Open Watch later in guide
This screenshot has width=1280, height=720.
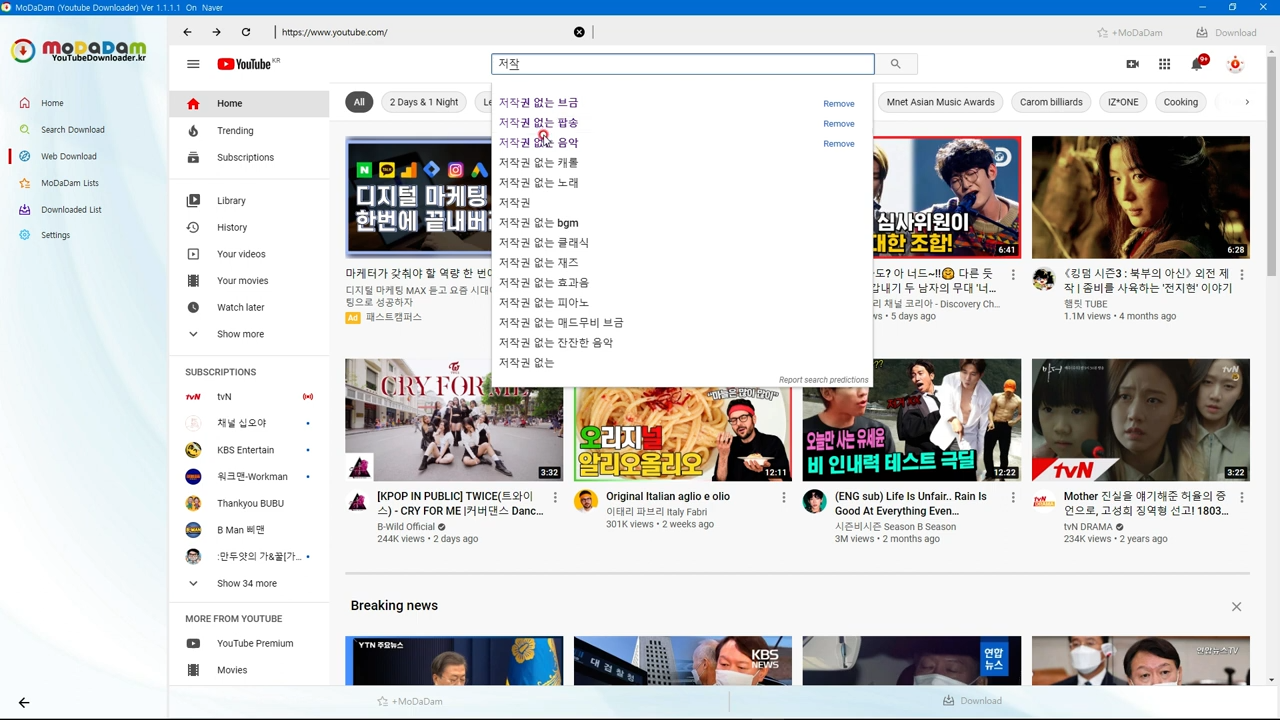[249, 307]
